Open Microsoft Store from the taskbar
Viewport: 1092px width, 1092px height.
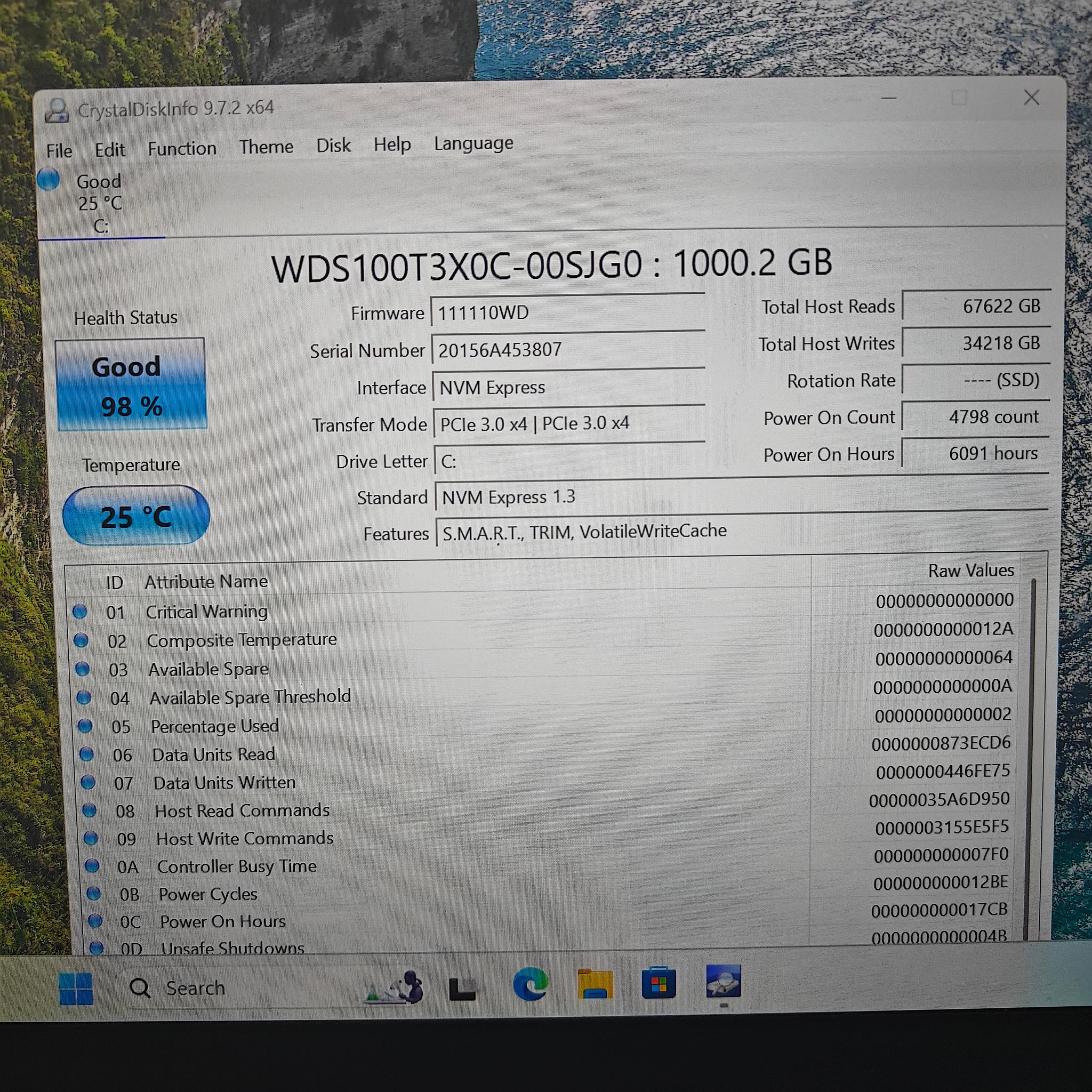[x=659, y=982]
